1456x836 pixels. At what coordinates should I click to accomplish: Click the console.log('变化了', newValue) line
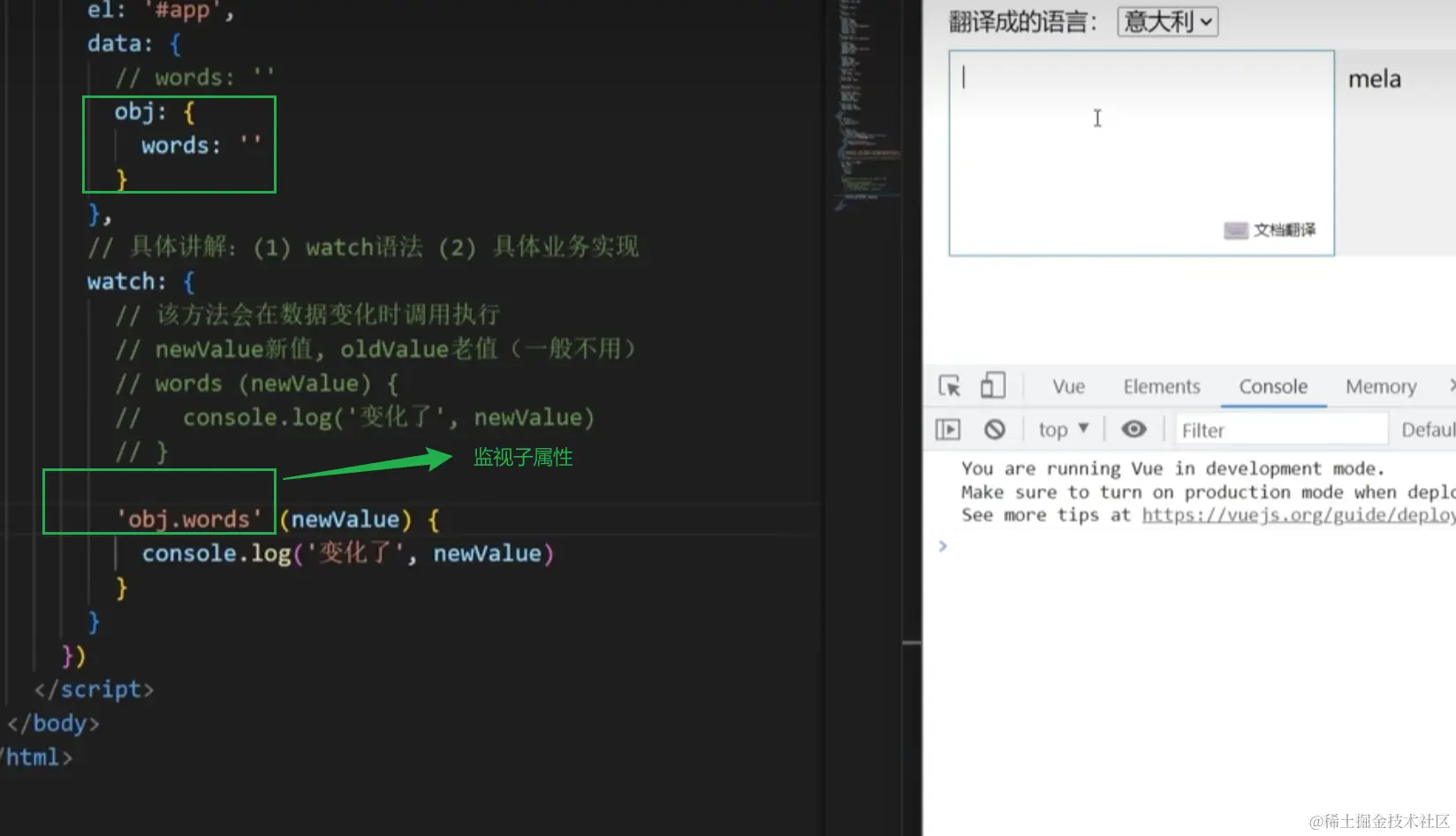point(348,553)
